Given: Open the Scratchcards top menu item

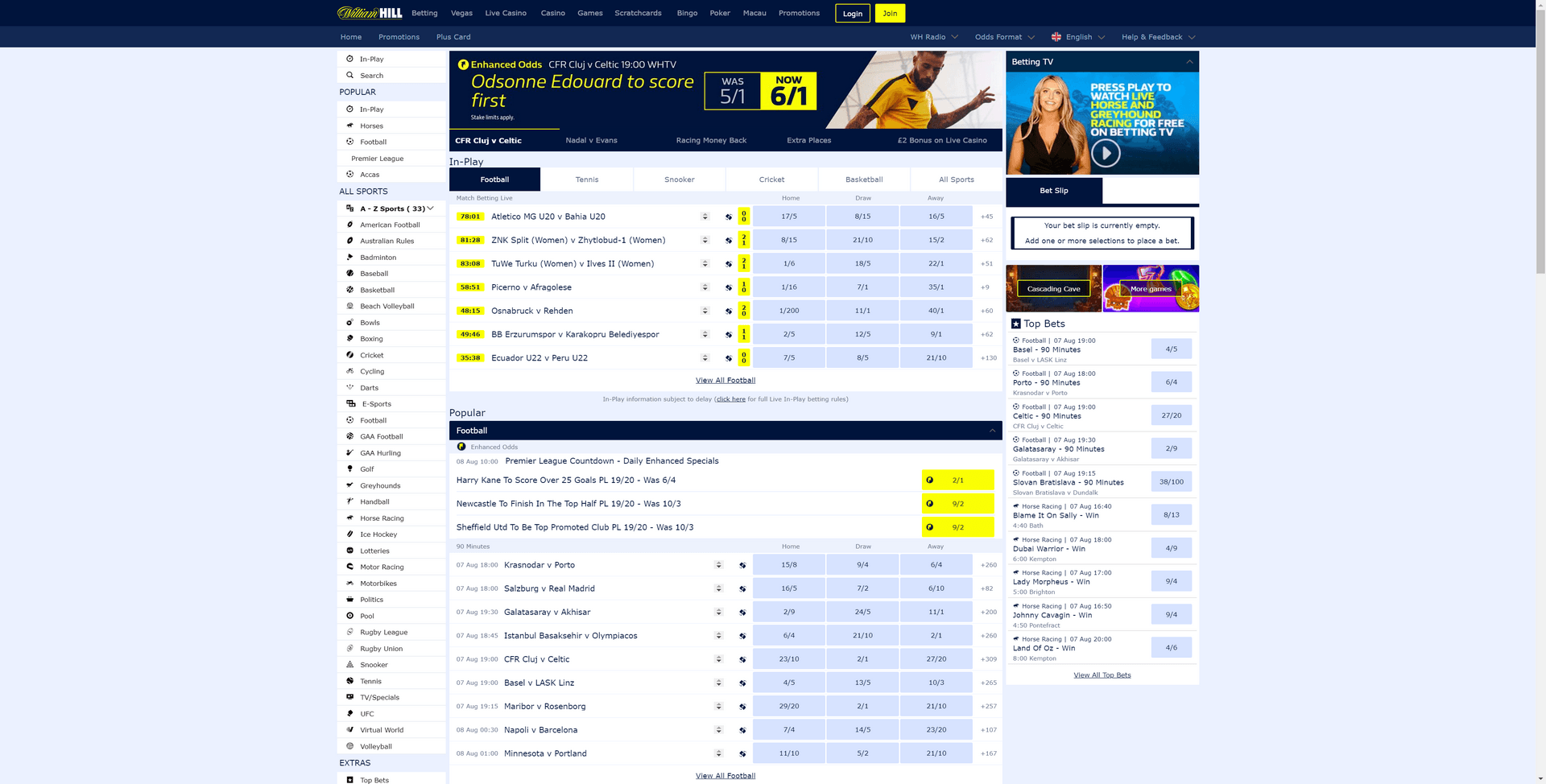Looking at the screenshot, I should pyautogui.click(x=638, y=13).
